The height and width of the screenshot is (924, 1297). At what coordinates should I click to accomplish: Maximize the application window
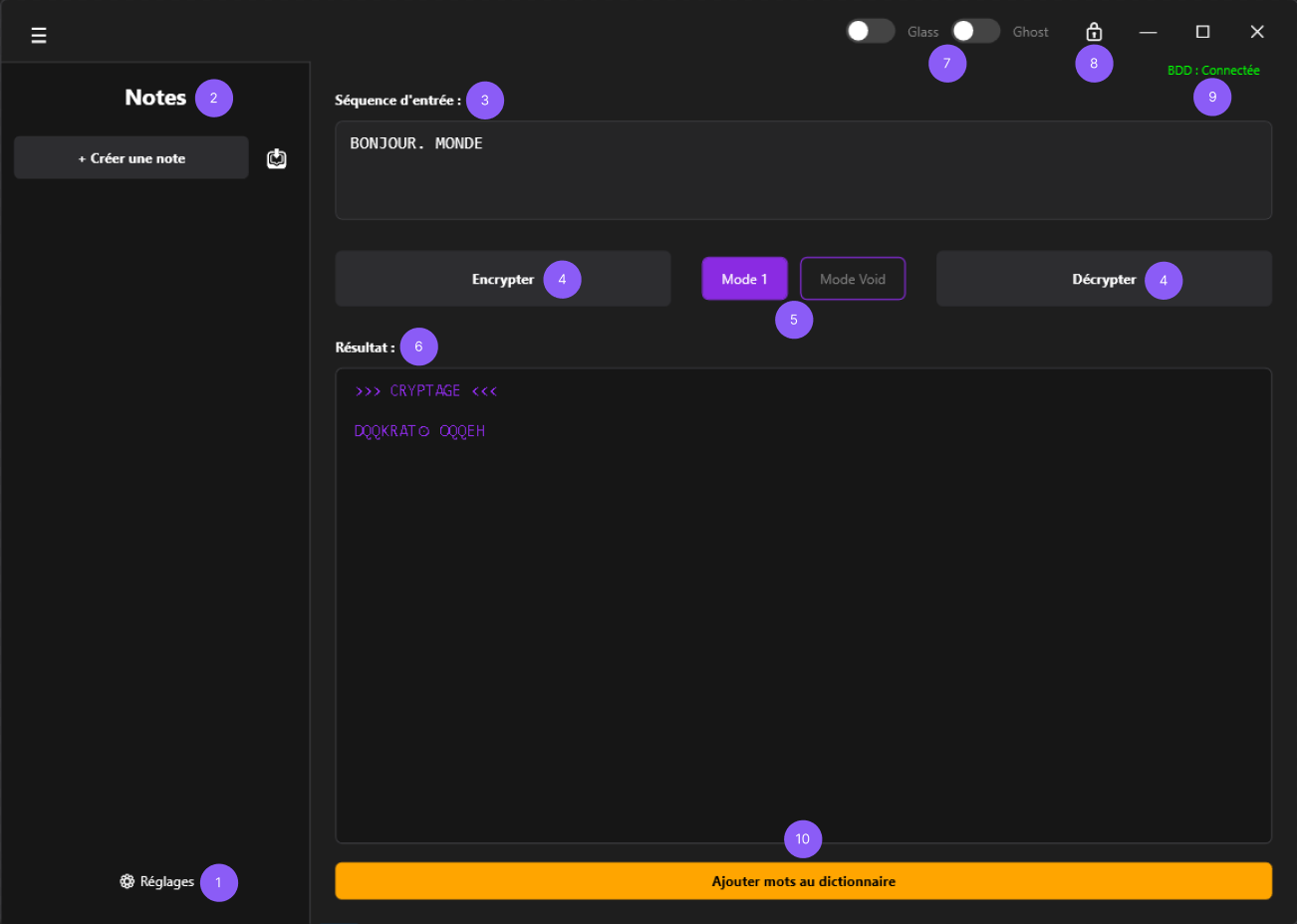point(1202,32)
